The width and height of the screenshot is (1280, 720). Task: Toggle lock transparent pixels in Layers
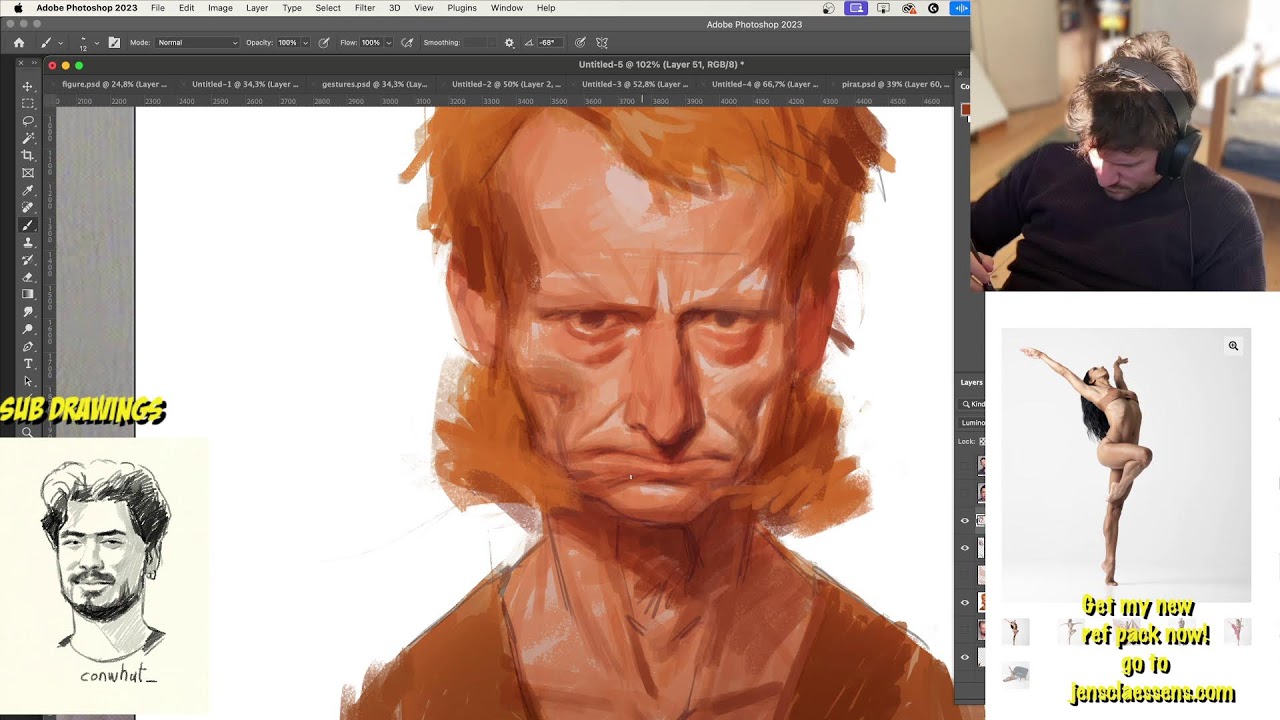click(x=982, y=441)
